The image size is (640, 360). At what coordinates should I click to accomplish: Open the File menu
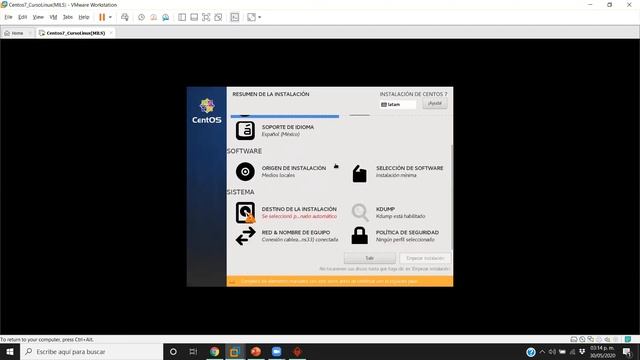9,17
